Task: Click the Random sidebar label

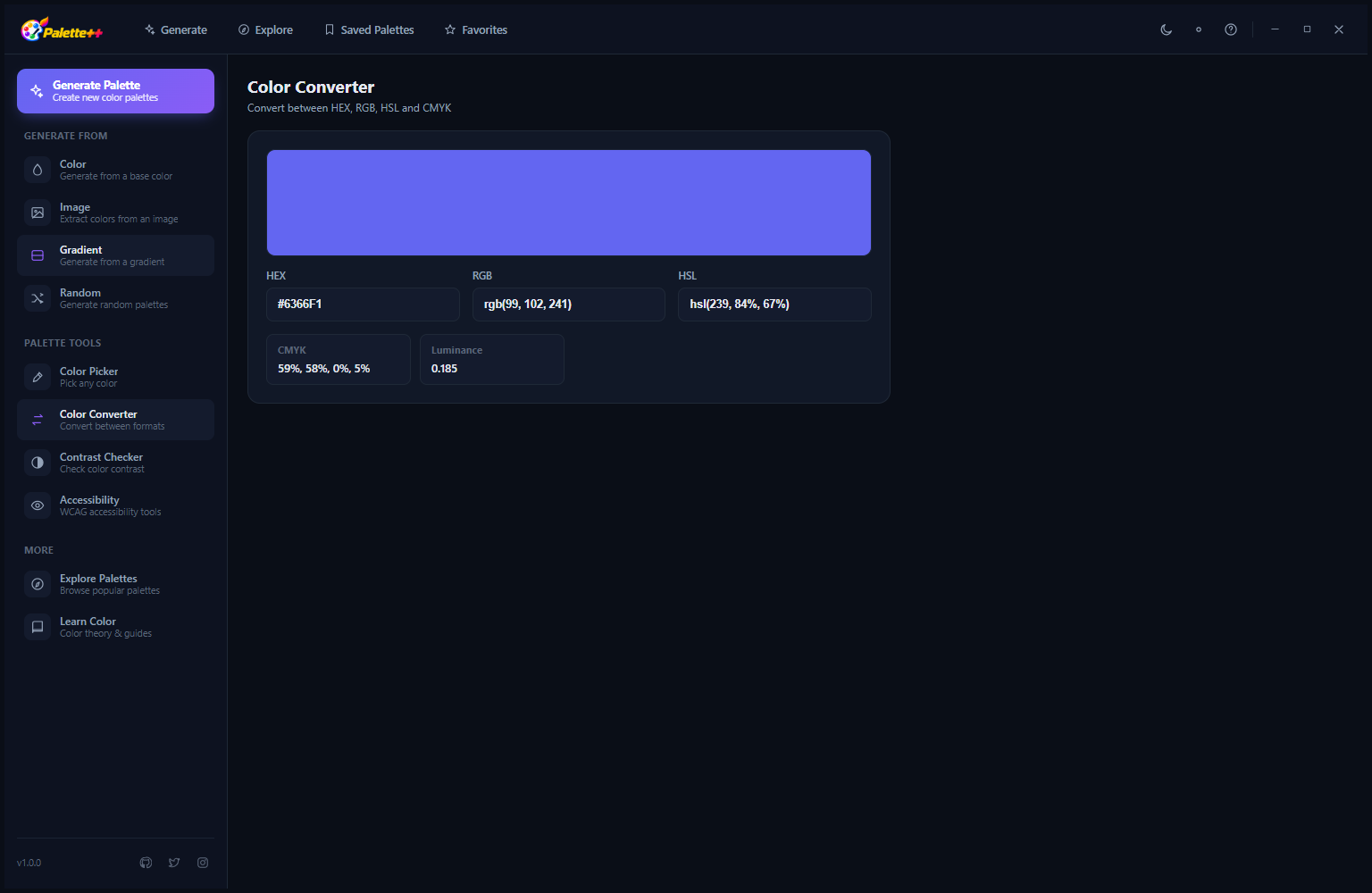Action: click(x=80, y=293)
